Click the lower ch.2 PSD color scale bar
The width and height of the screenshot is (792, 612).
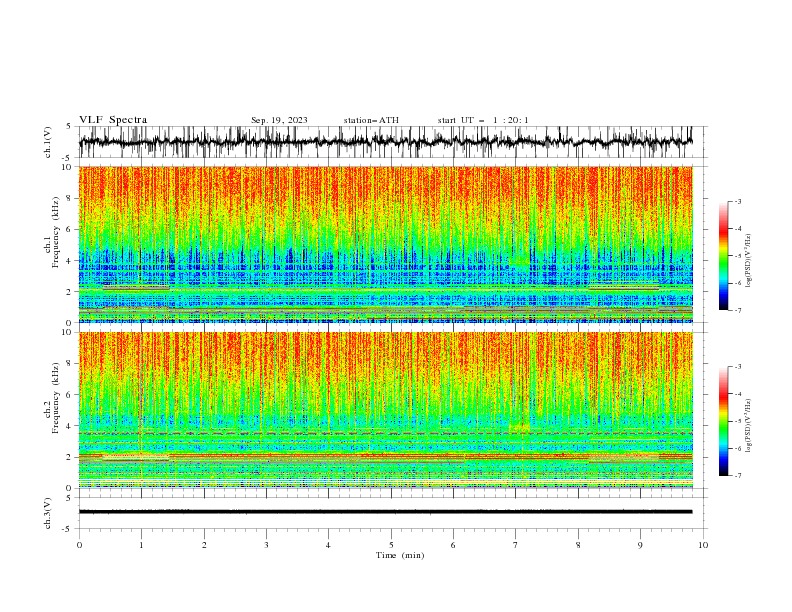(x=724, y=421)
